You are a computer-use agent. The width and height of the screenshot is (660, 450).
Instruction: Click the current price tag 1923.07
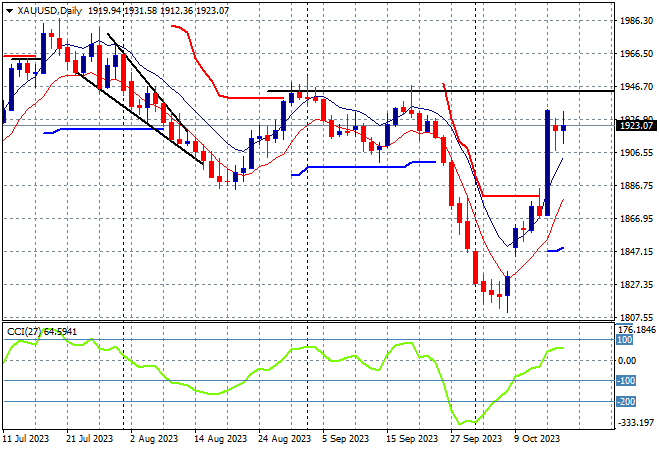tap(636, 126)
